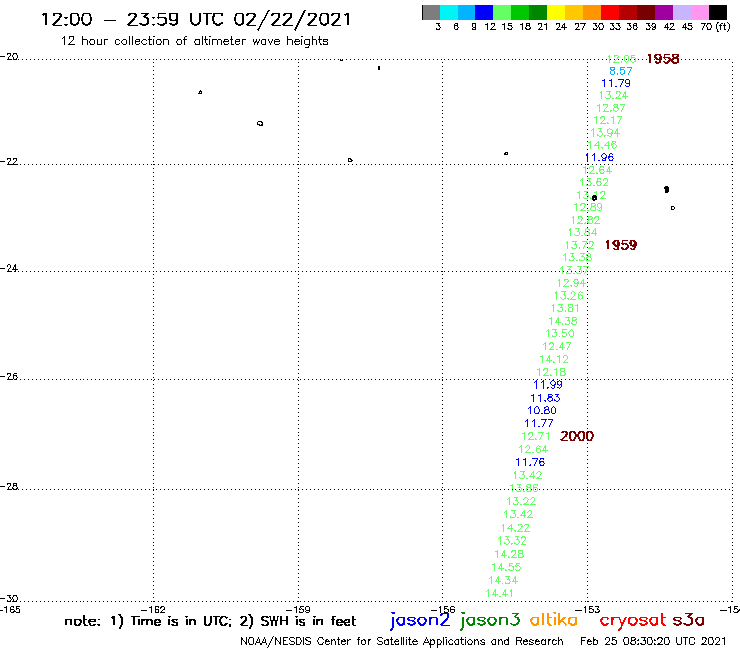
Task: Click the 'note: 1) Time is in UTC' text
Action: [148, 621]
